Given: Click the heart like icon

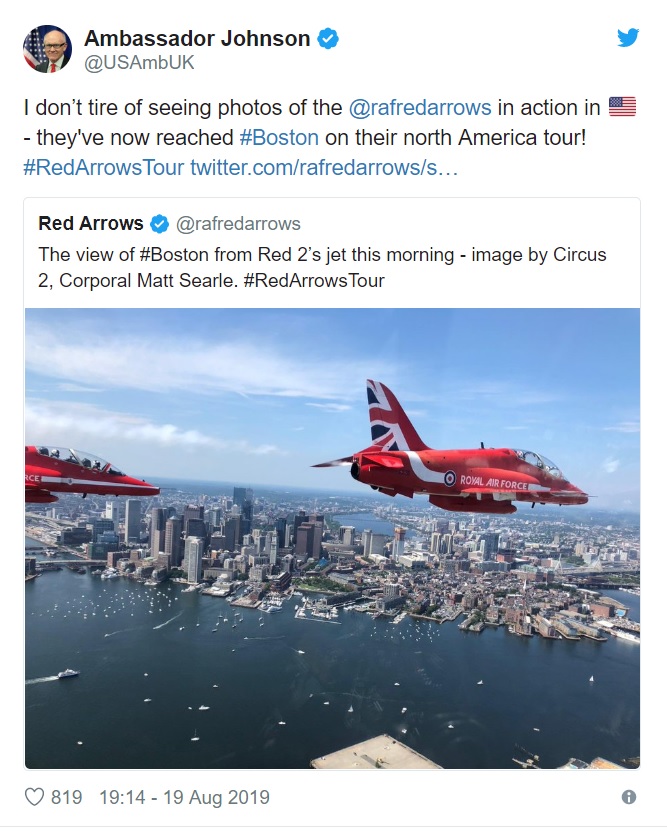Looking at the screenshot, I should point(34,797).
